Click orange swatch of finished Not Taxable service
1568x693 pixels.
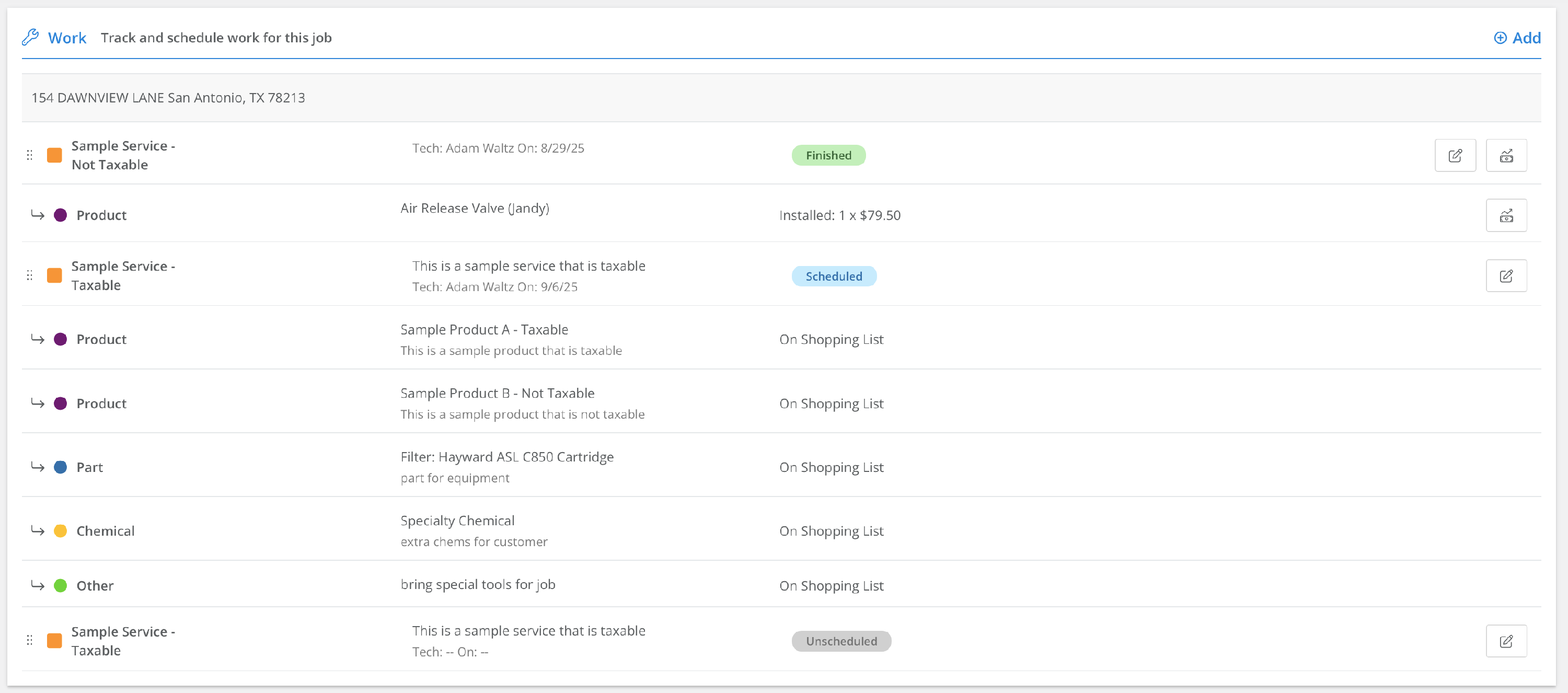[x=55, y=155]
